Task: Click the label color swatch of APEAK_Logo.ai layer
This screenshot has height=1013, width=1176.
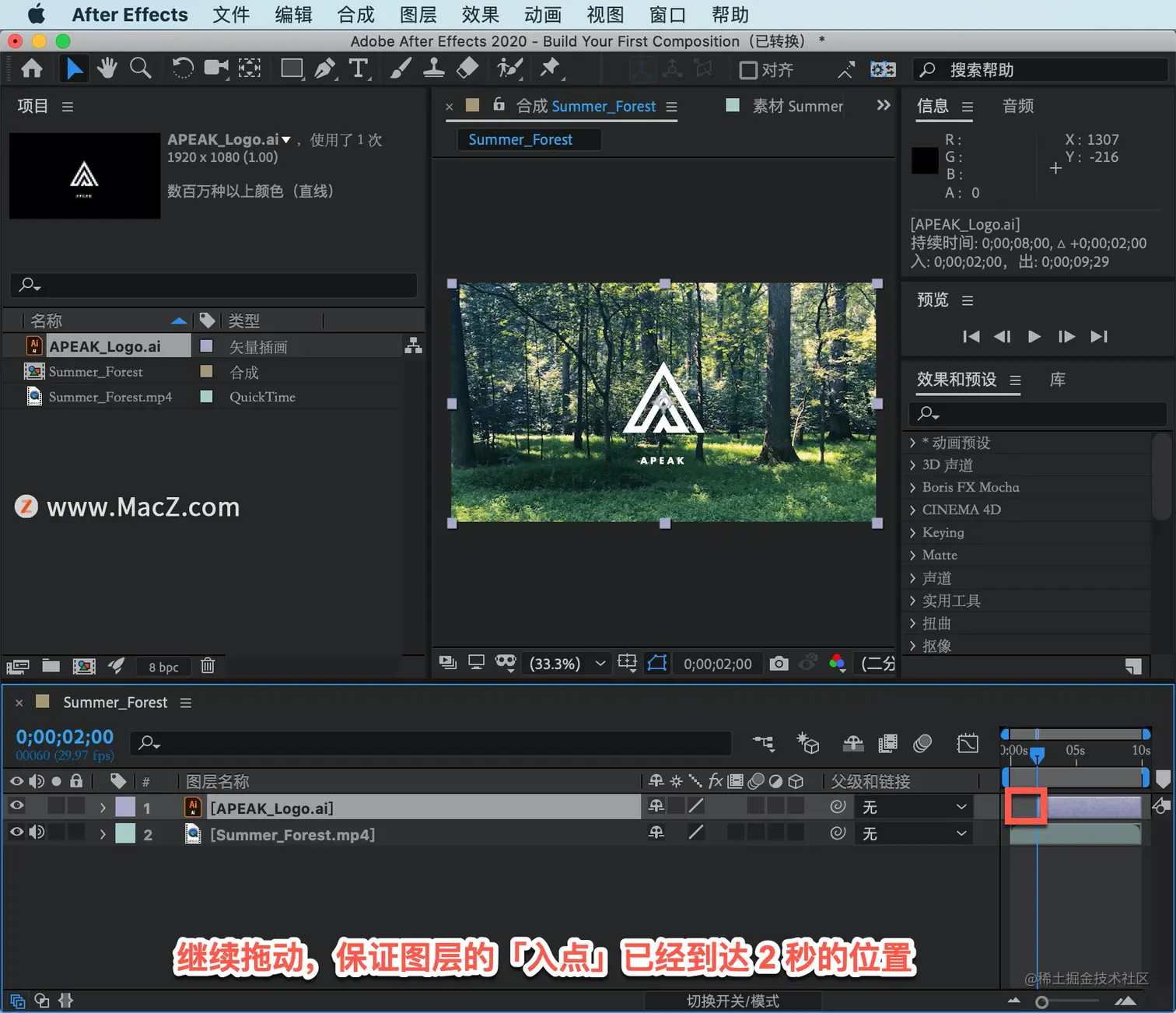Action: click(x=125, y=807)
